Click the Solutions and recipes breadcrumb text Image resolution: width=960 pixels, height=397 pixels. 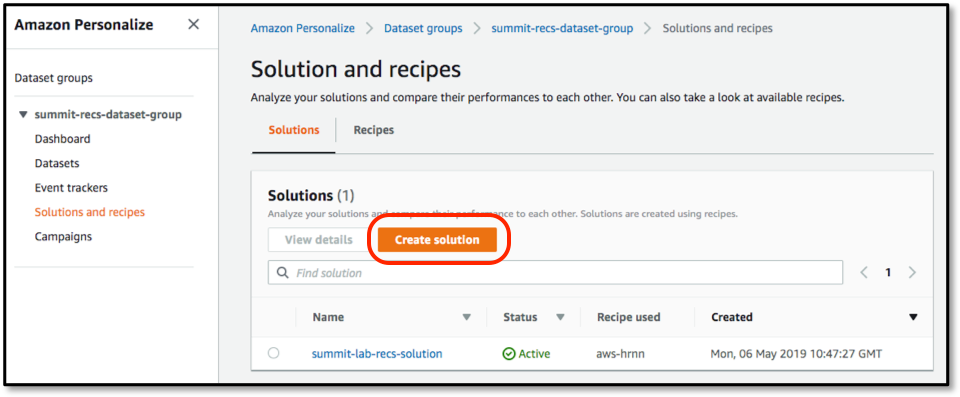click(718, 28)
